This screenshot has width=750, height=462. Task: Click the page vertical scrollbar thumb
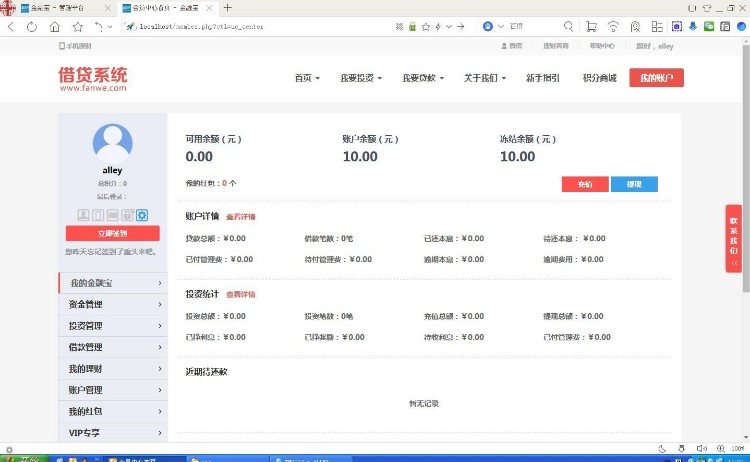tap(746, 167)
